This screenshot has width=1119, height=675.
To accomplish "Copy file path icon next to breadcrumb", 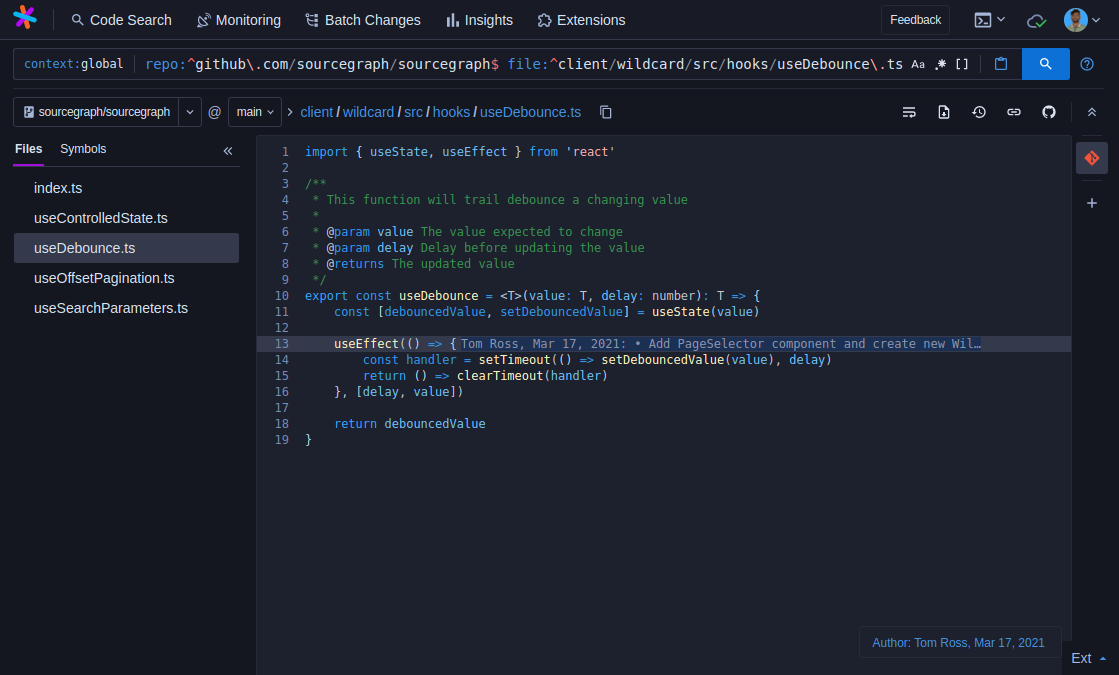I will (x=605, y=112).
